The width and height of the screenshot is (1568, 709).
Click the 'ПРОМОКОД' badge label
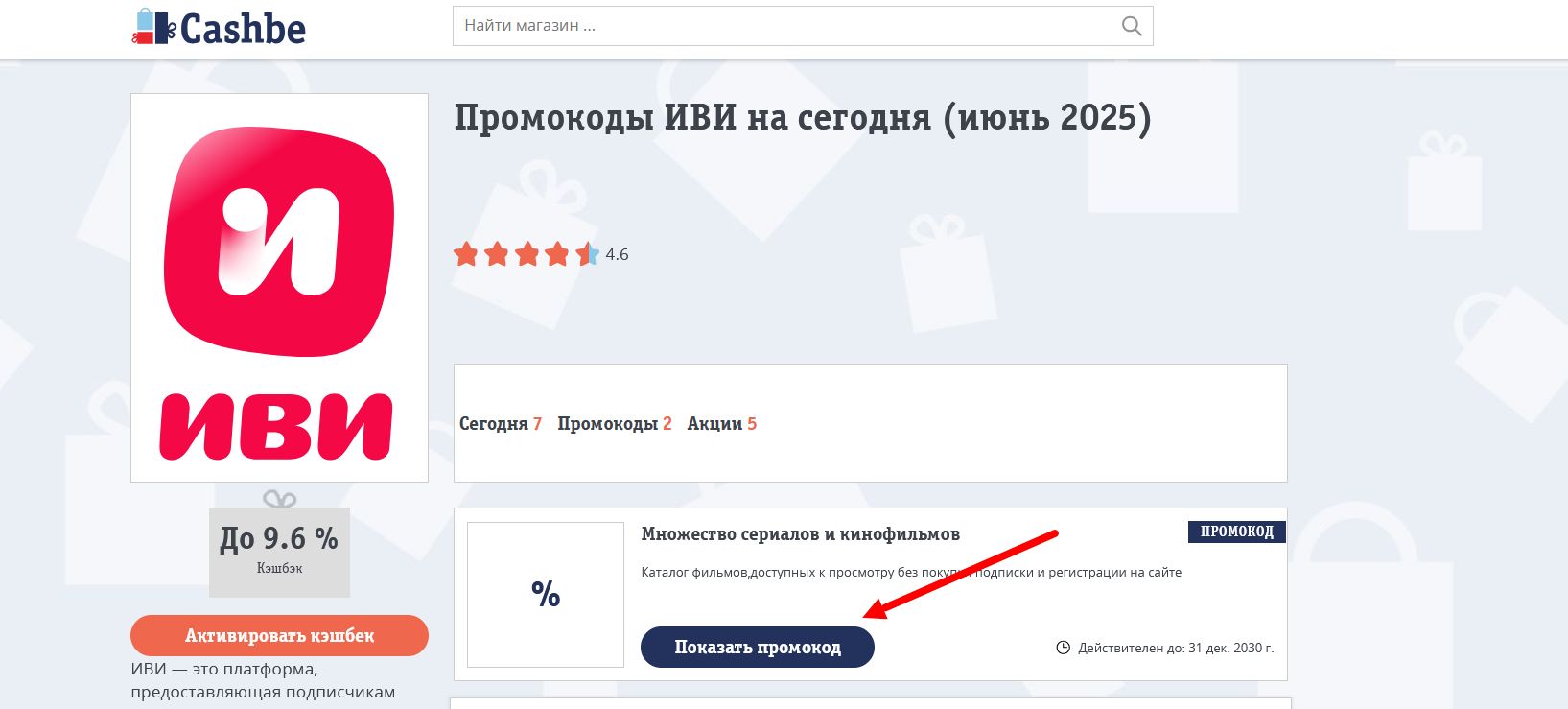click(1237, 532)
